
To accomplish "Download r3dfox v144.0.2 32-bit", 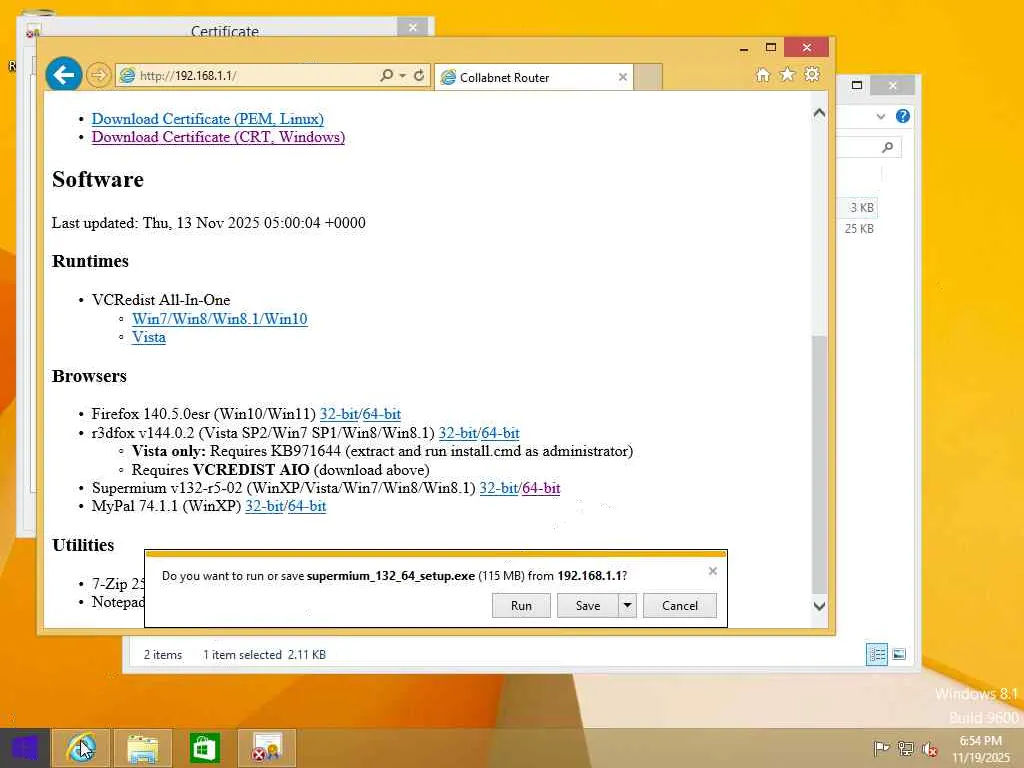I will [457, 433].
